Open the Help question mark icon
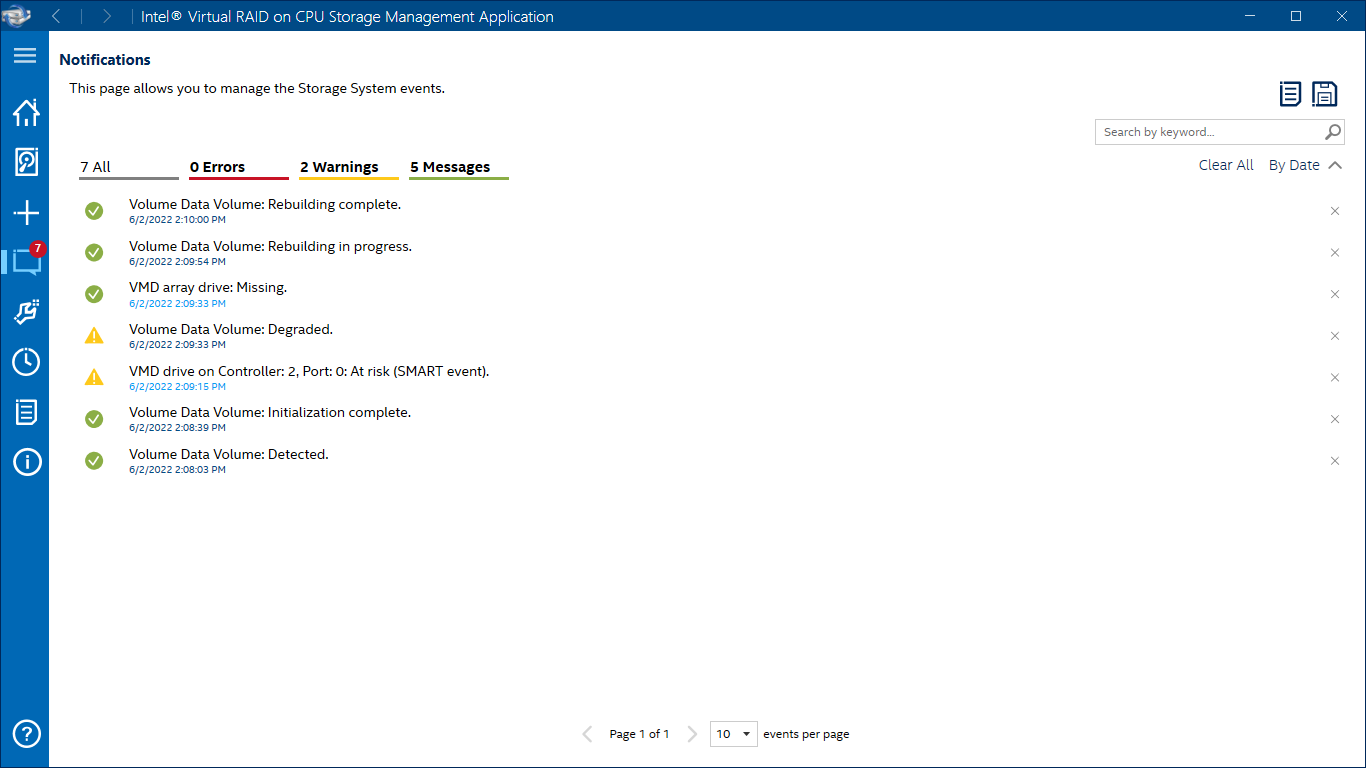Screen dimensions: 1366x768 coord(26,733)
